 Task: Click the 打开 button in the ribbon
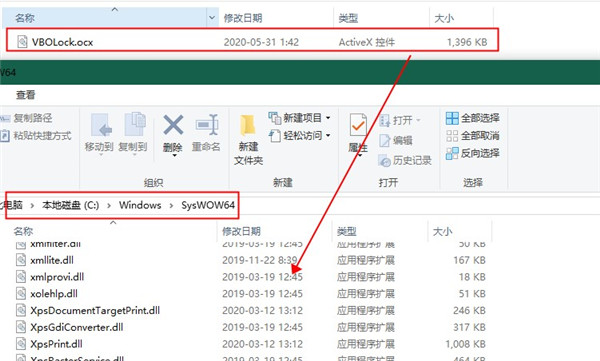(x=399, y=121)
